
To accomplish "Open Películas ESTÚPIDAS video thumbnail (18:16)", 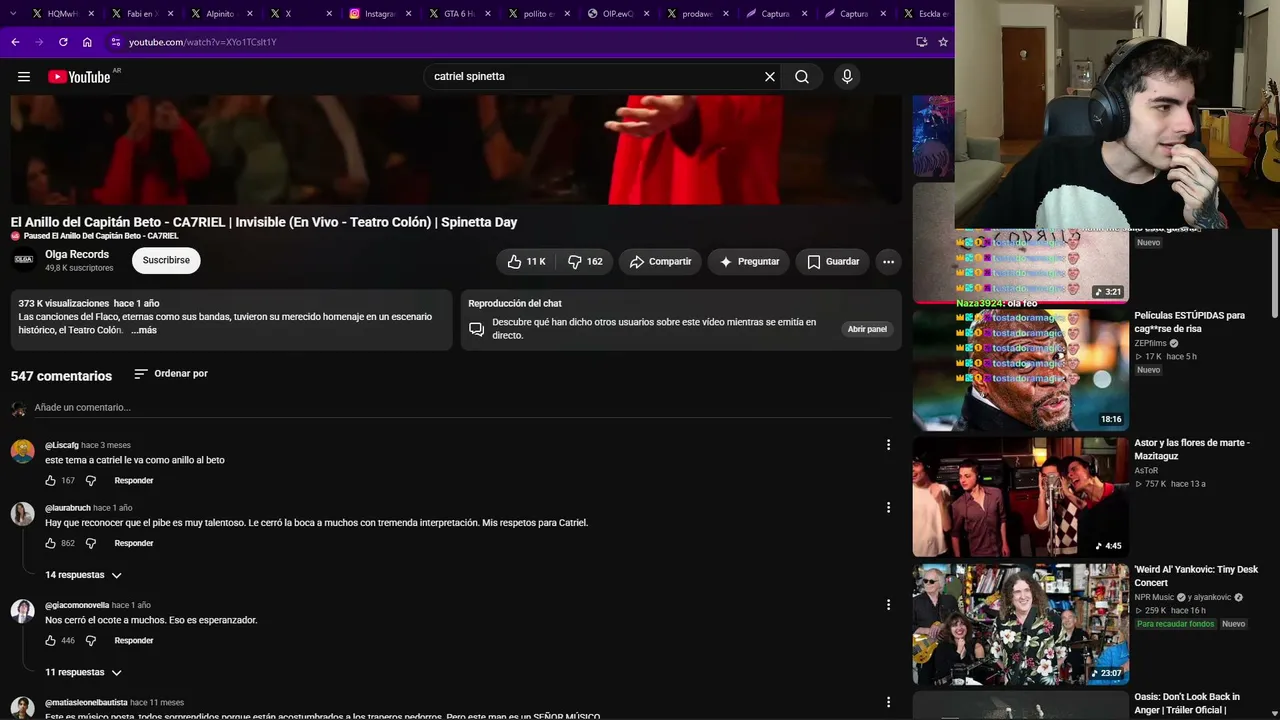I will click(1020, 370).
